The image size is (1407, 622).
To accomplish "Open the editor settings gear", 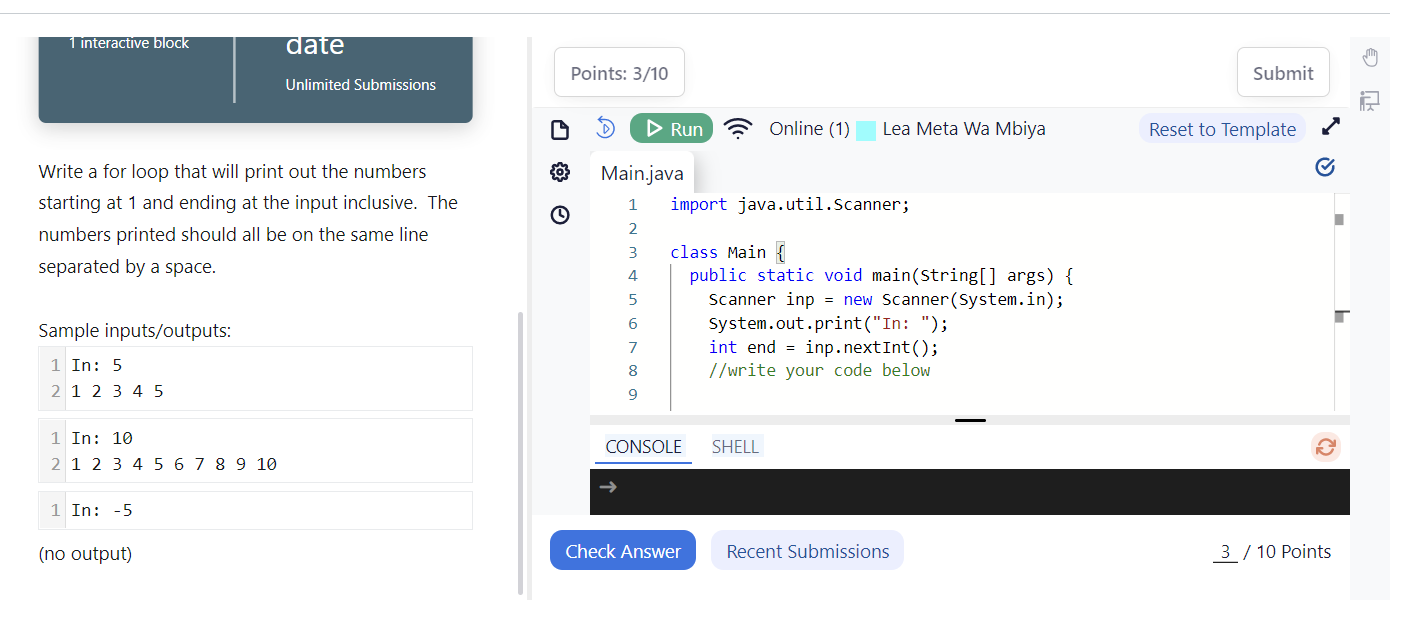I will pyautogui.click(x=559, y=171).
